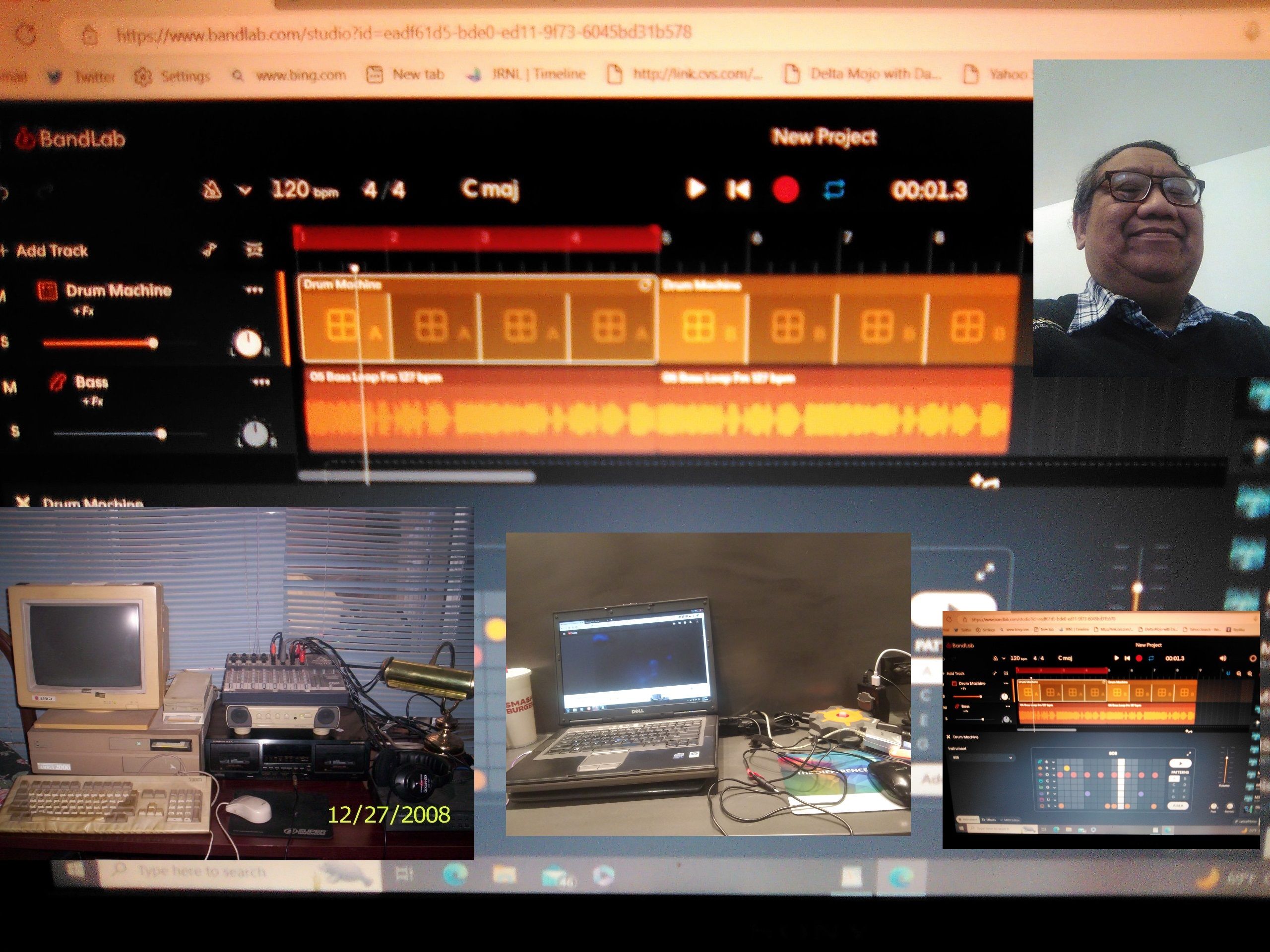Solo the Bass track
This screenshot has height=952, width=1270.
coord(15,431)
